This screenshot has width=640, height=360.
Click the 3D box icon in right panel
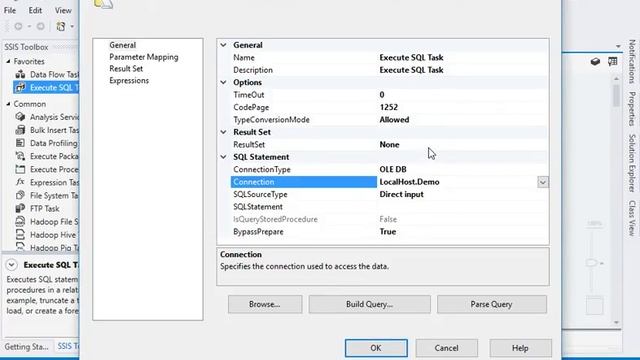pos(595,62)
